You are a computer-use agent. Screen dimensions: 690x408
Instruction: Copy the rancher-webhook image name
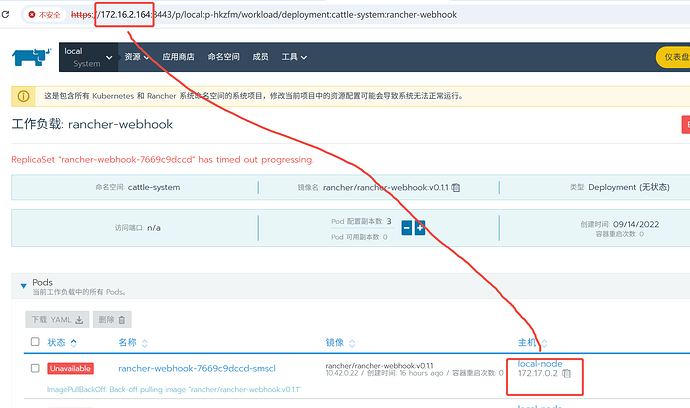pos(456,187)
